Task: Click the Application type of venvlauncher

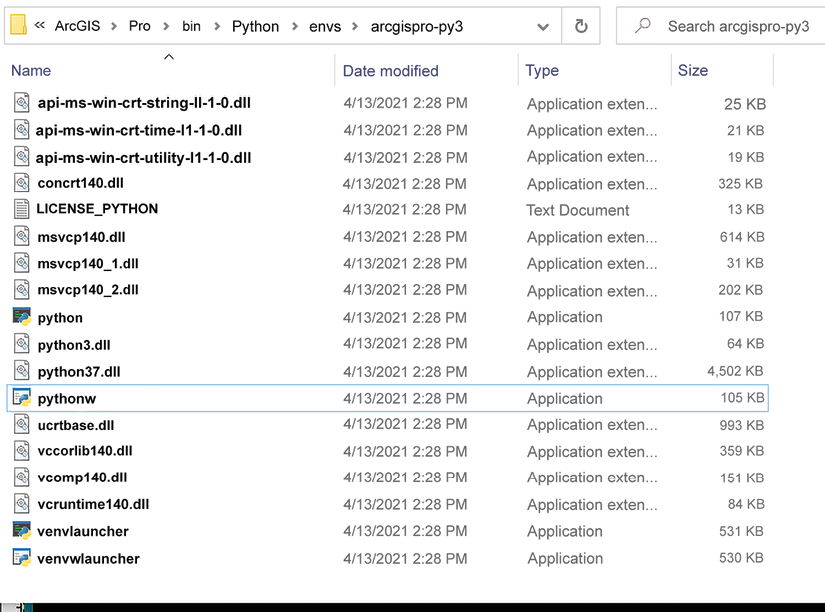Action: 565,531
